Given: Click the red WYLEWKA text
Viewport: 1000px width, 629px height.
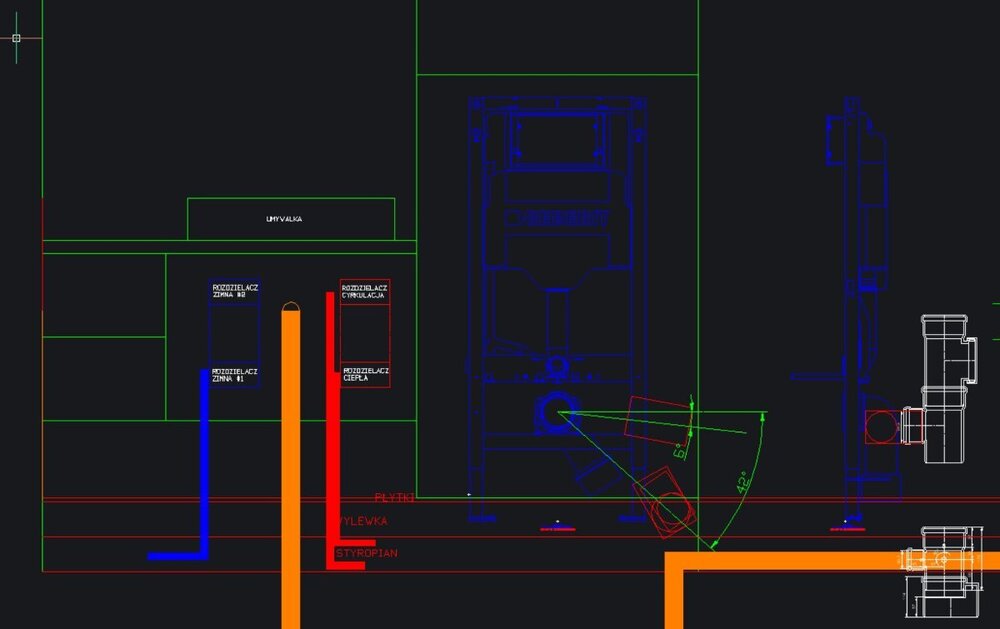Looking at the screenshot, I should tap(362, 521).
